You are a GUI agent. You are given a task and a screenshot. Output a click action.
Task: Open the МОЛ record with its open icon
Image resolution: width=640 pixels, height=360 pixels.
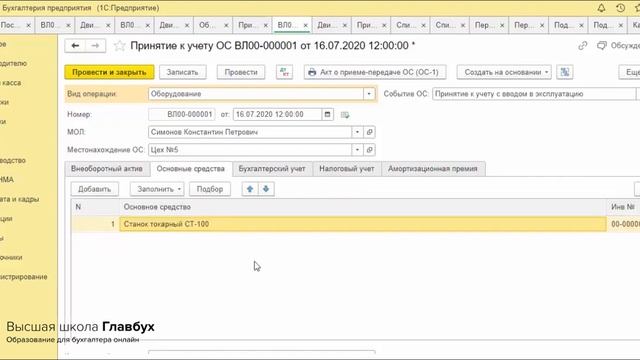tap(369, 132)
